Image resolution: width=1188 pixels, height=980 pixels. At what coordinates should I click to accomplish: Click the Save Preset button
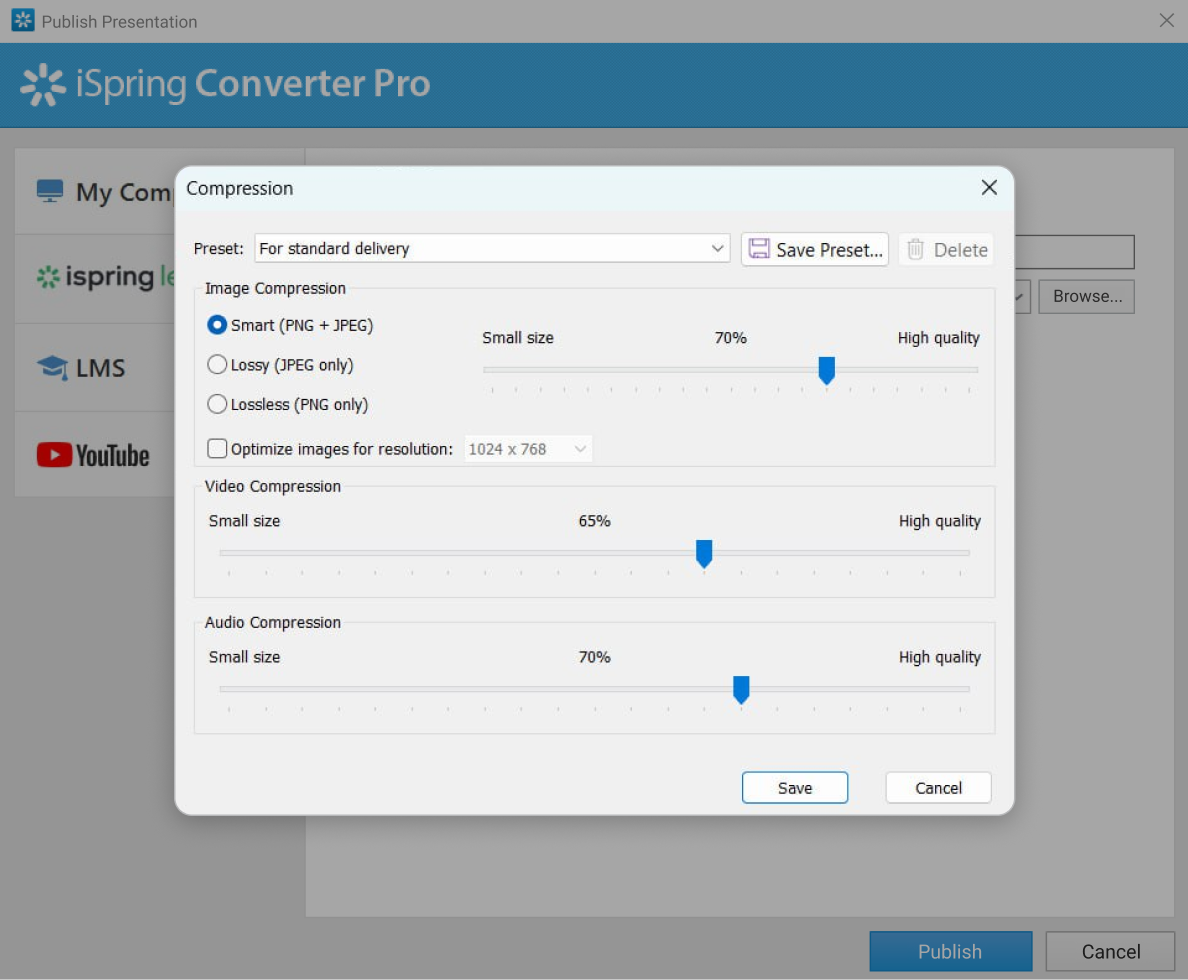pyautogui.click(x=814, y=249)
